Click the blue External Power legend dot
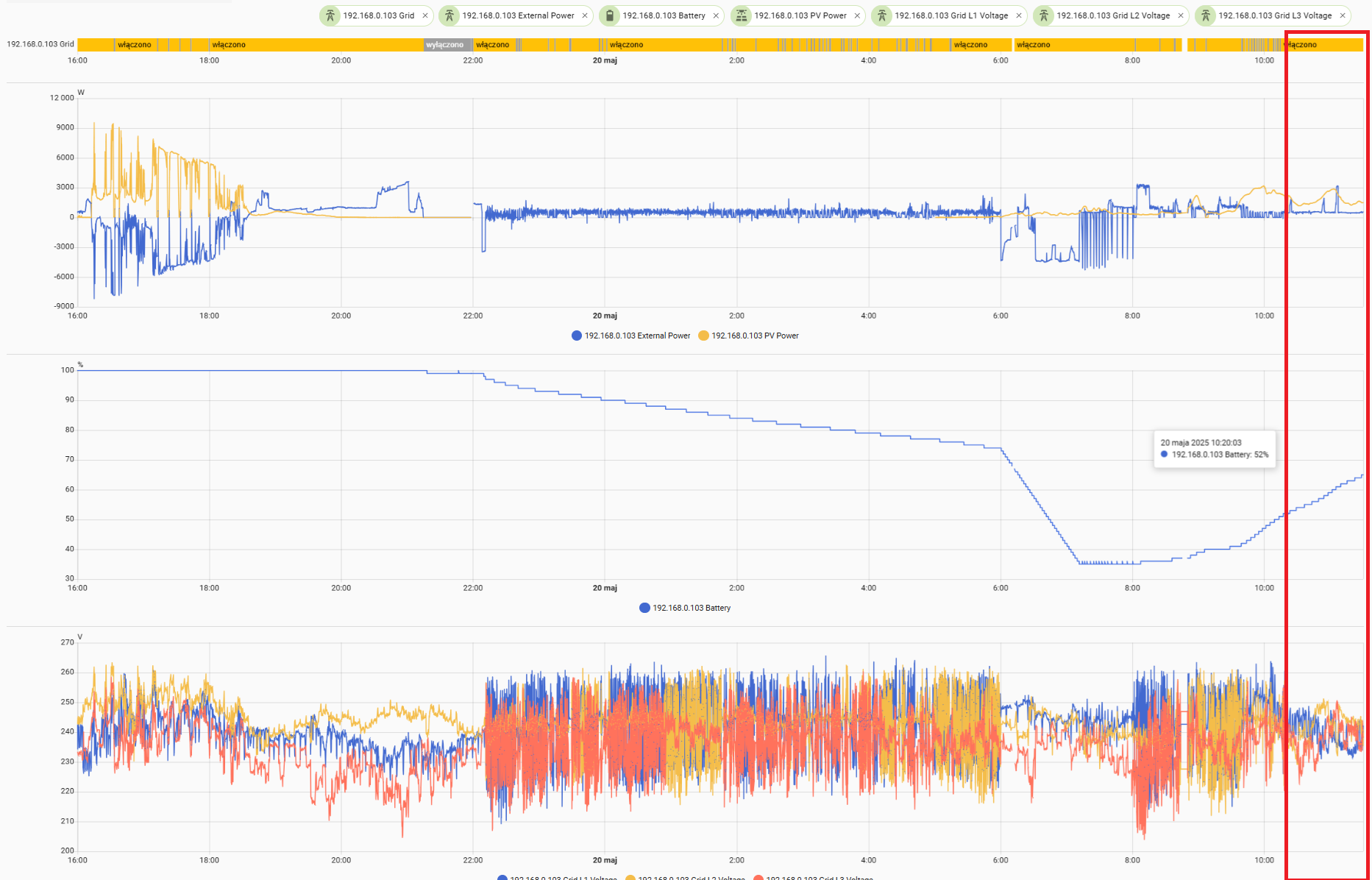 (x=577, y=336)
